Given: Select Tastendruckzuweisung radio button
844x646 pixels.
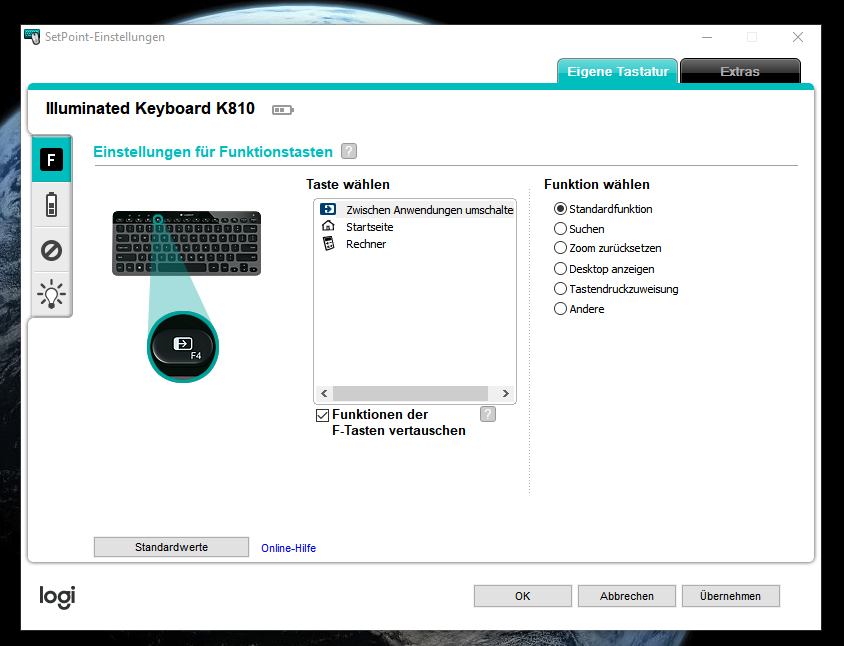Looking at the screenshot, I should (560, 289).
